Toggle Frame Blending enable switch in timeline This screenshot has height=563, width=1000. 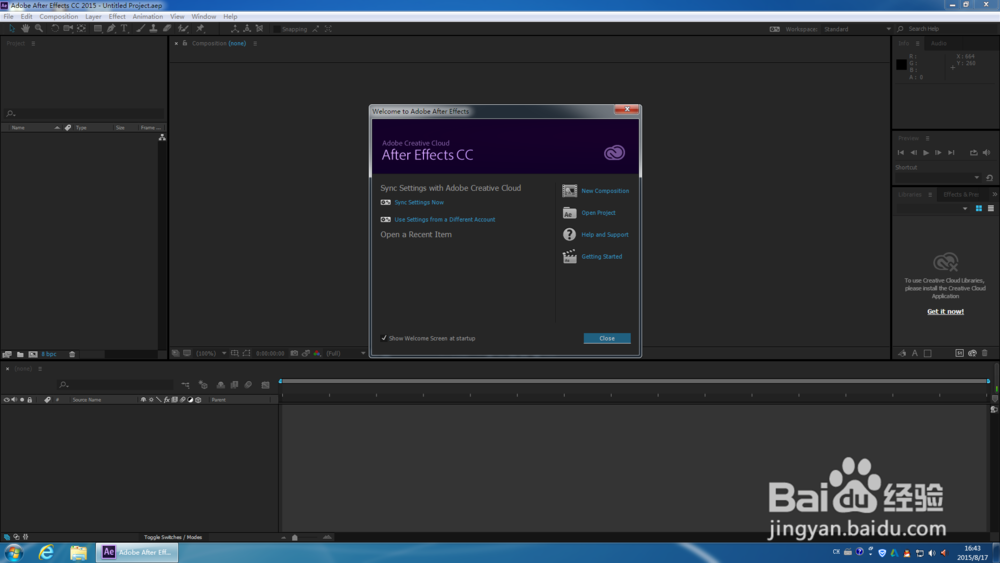click(234, 385)
